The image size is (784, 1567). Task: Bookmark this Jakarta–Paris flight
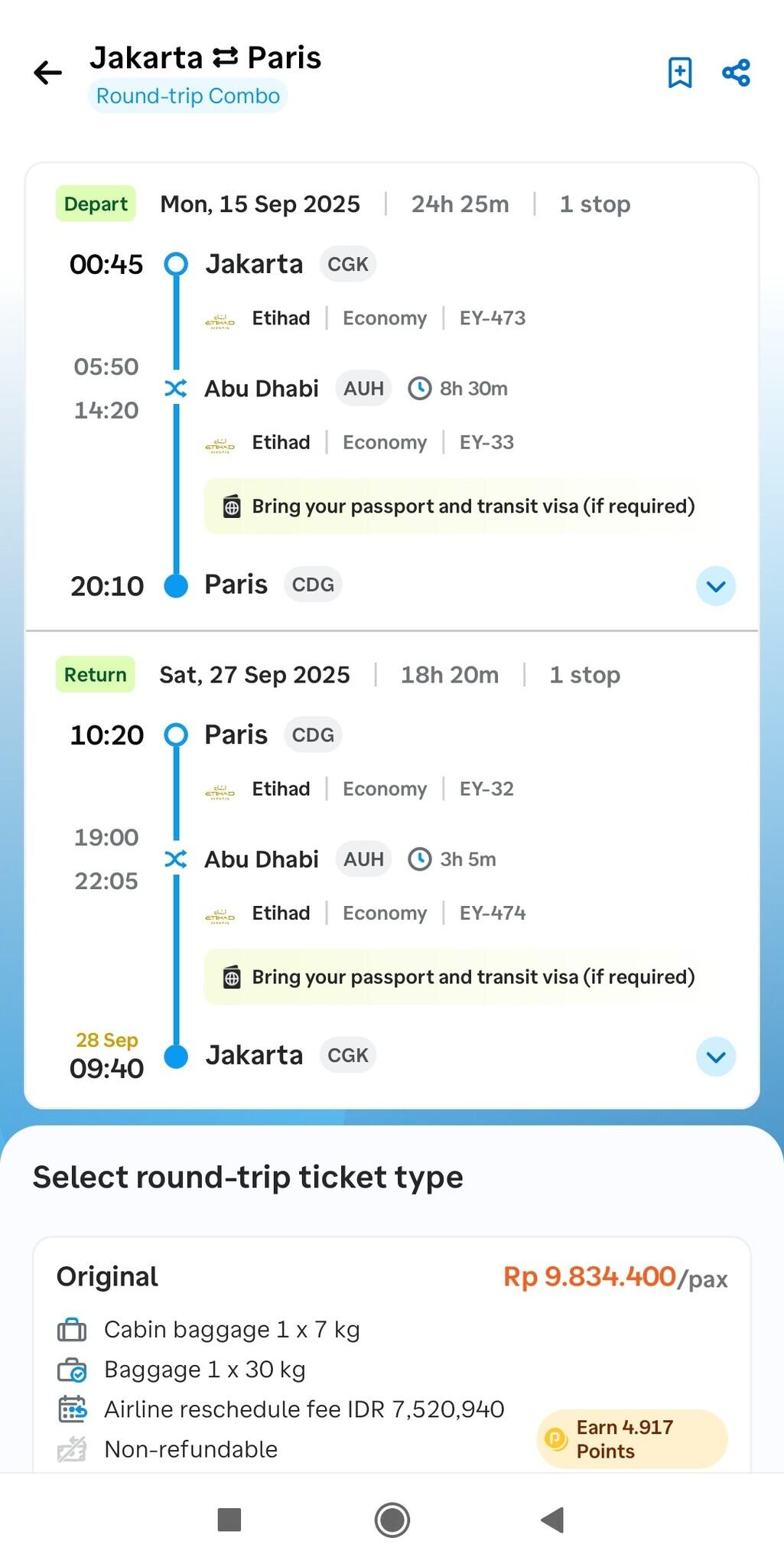679,73
